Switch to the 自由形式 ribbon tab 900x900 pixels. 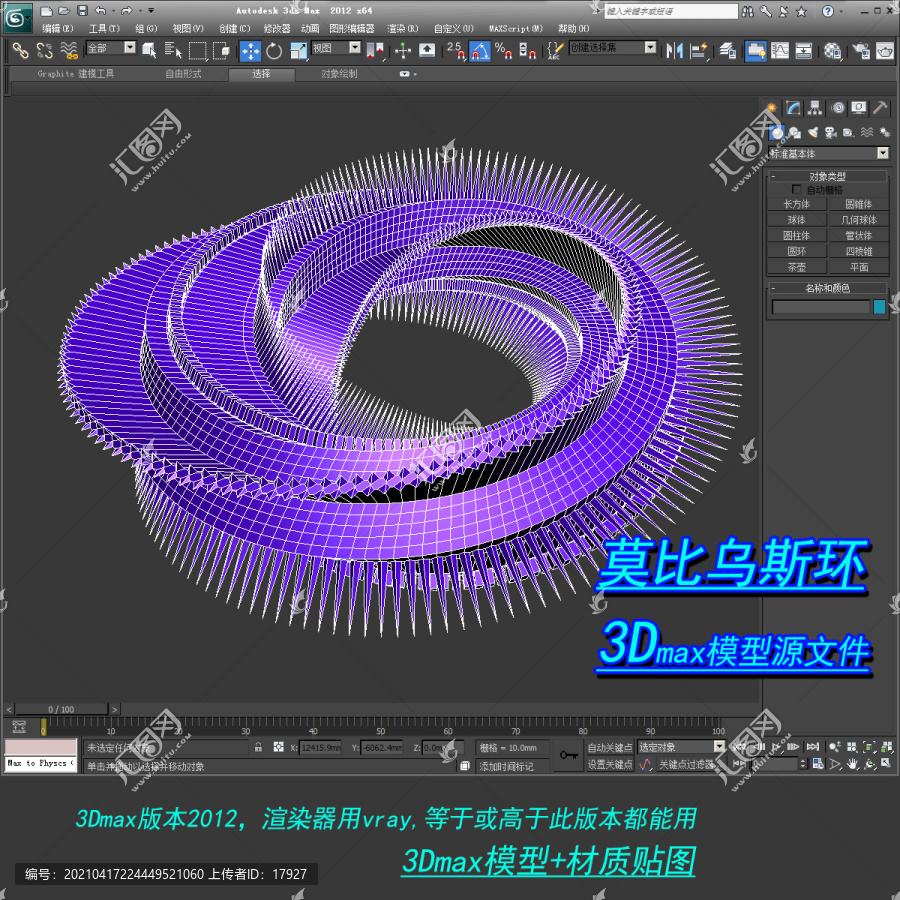tap(183, 74)
